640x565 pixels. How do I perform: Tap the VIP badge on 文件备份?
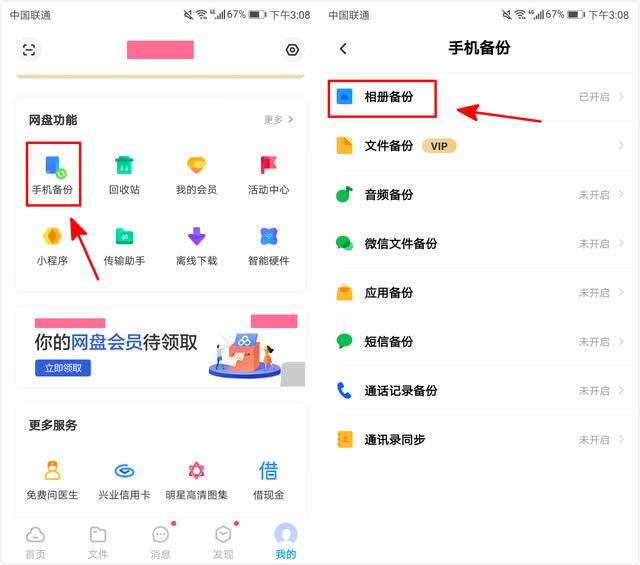click(x=439, y=146)
